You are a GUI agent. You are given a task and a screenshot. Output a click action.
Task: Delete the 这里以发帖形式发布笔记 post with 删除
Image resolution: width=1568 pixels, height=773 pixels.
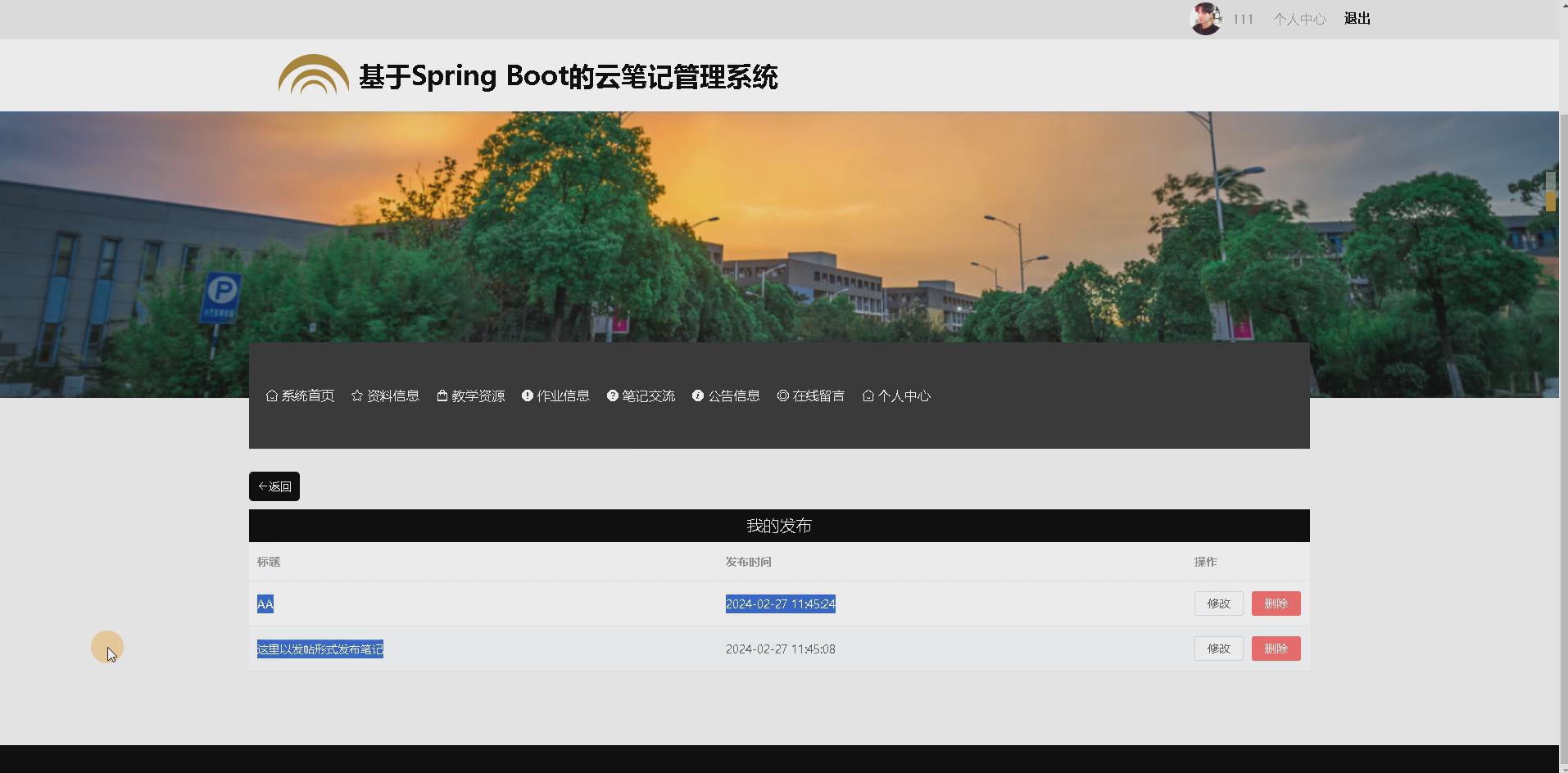pos(1276,649)
